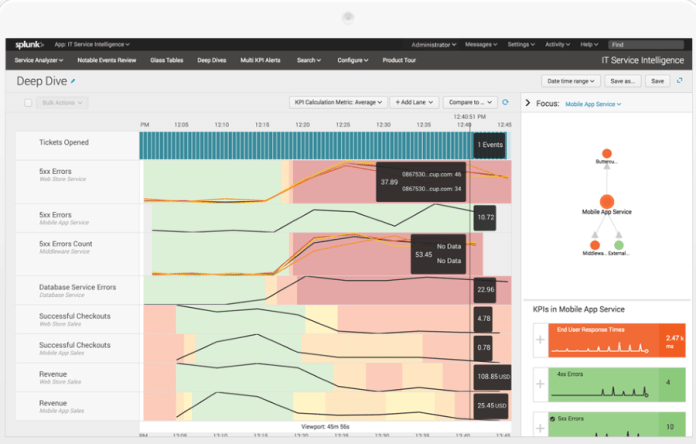
Task: Open Date time range picker
Action: [570, 81]
